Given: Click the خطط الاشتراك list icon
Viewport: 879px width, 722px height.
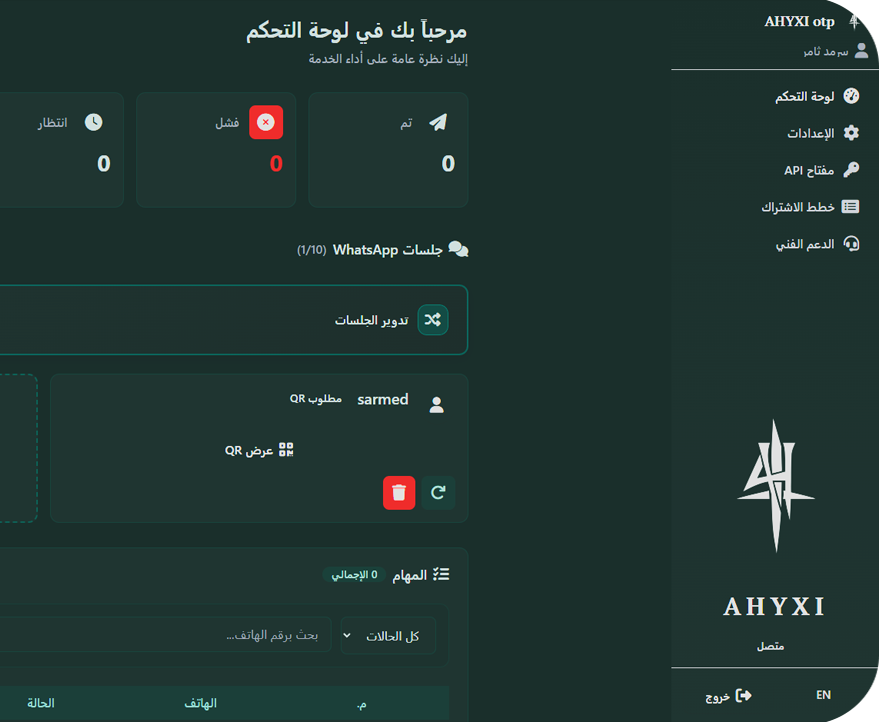Looking at the screenshot, I should tap(851, 207).
